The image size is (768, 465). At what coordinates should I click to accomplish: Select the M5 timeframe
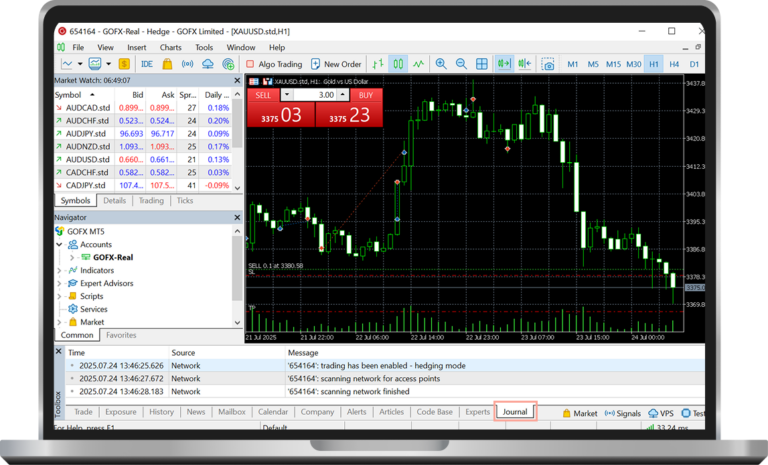pyautogui.click(x=593, y=64)
